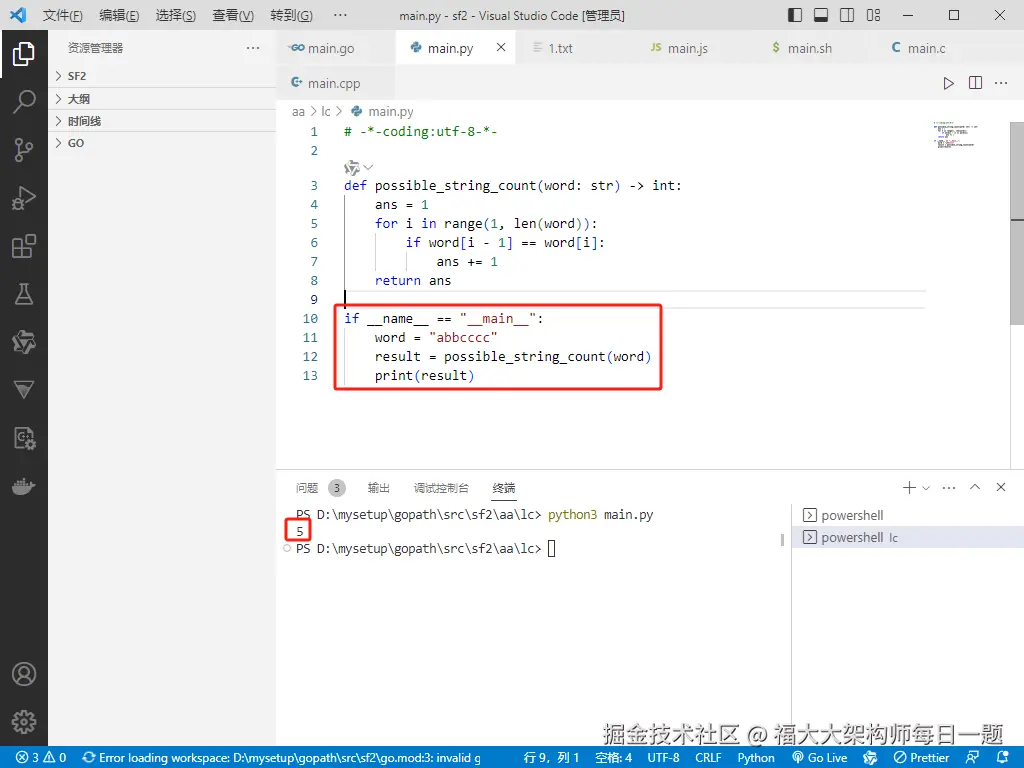Open the 文件(F) menu
Screen dimensions: 1024x768
tap(63, 15)
